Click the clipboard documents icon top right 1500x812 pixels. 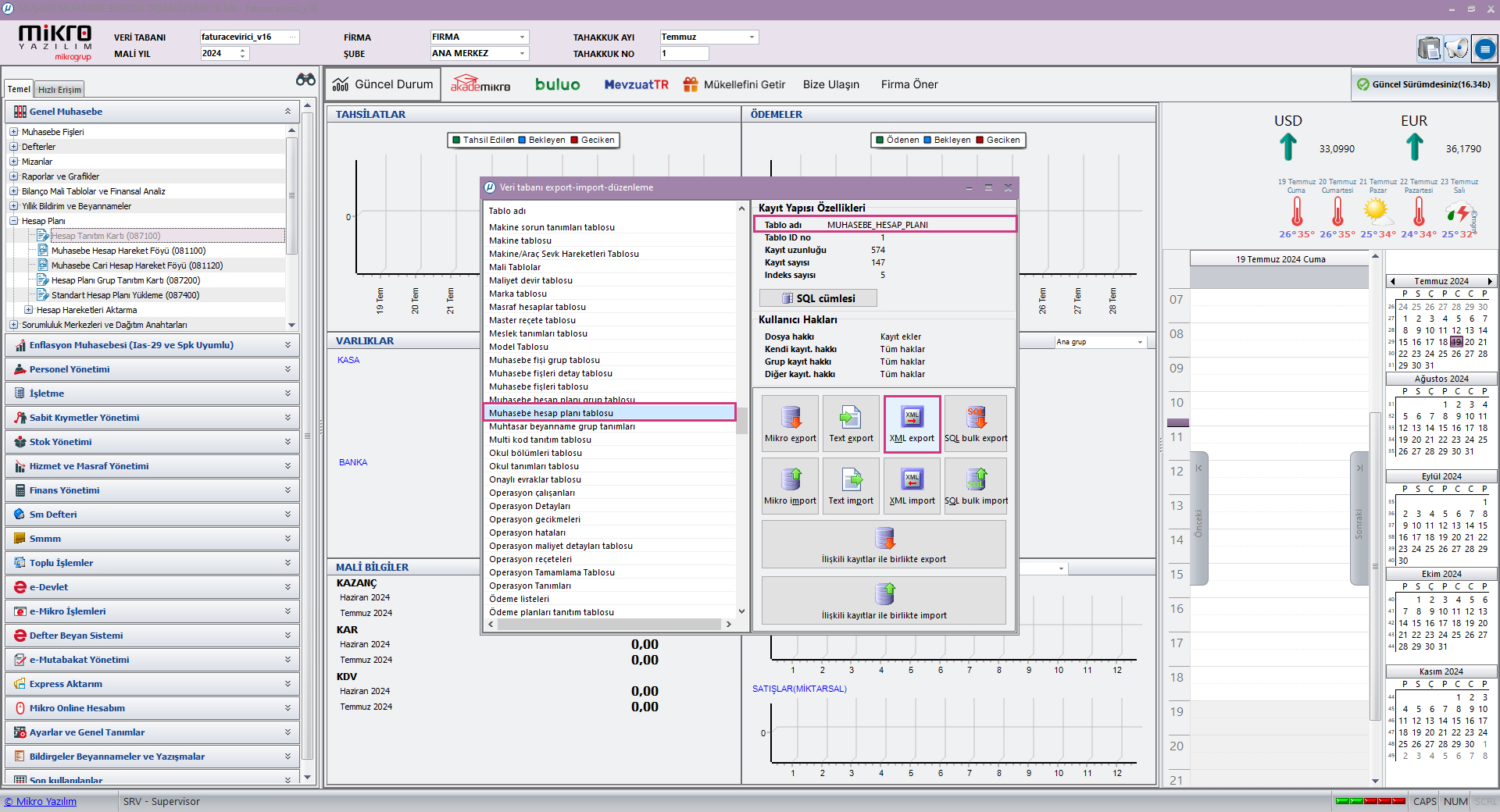pos(1429,49)
